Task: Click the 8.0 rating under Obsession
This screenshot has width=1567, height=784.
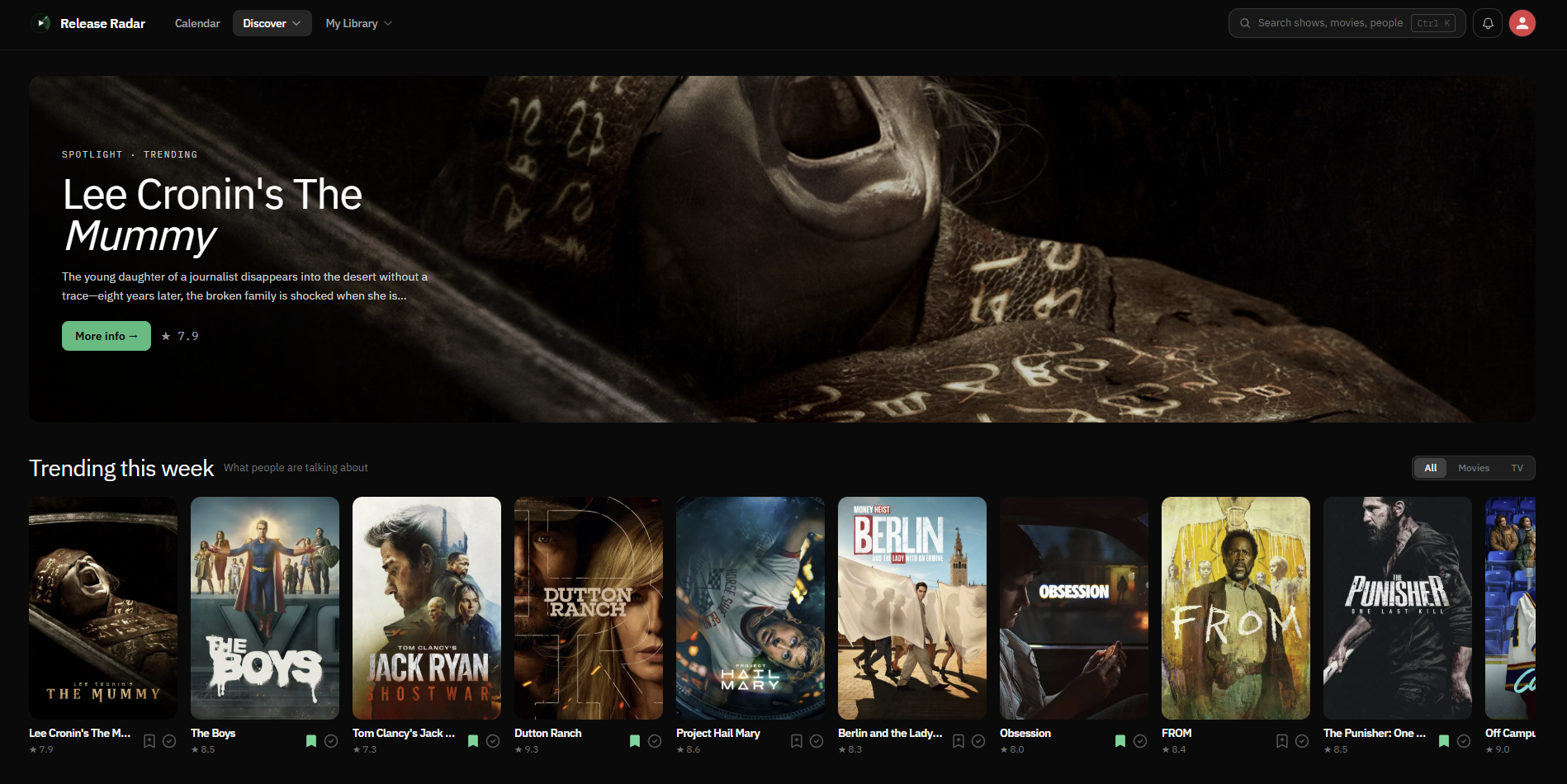Action: coord(1012,749)
